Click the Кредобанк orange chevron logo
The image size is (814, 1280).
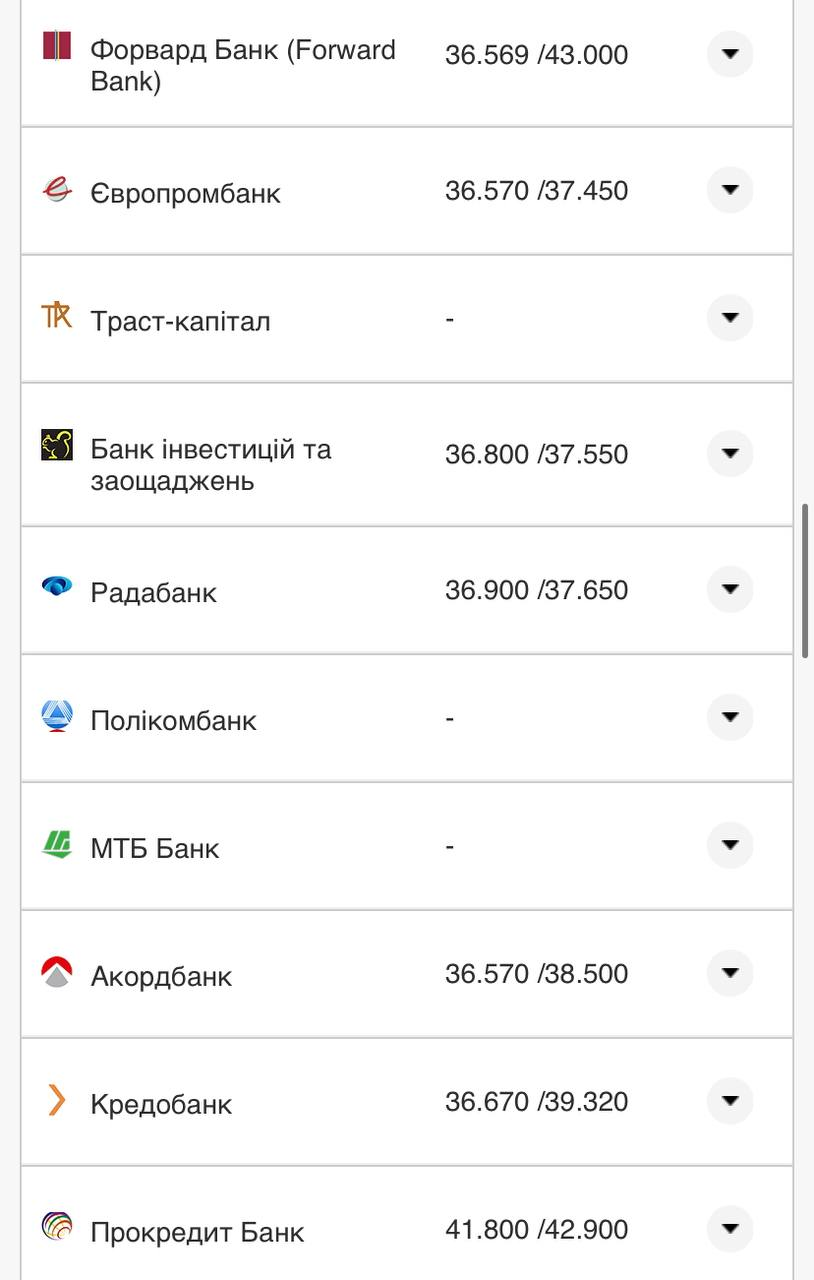(57, 1100)
